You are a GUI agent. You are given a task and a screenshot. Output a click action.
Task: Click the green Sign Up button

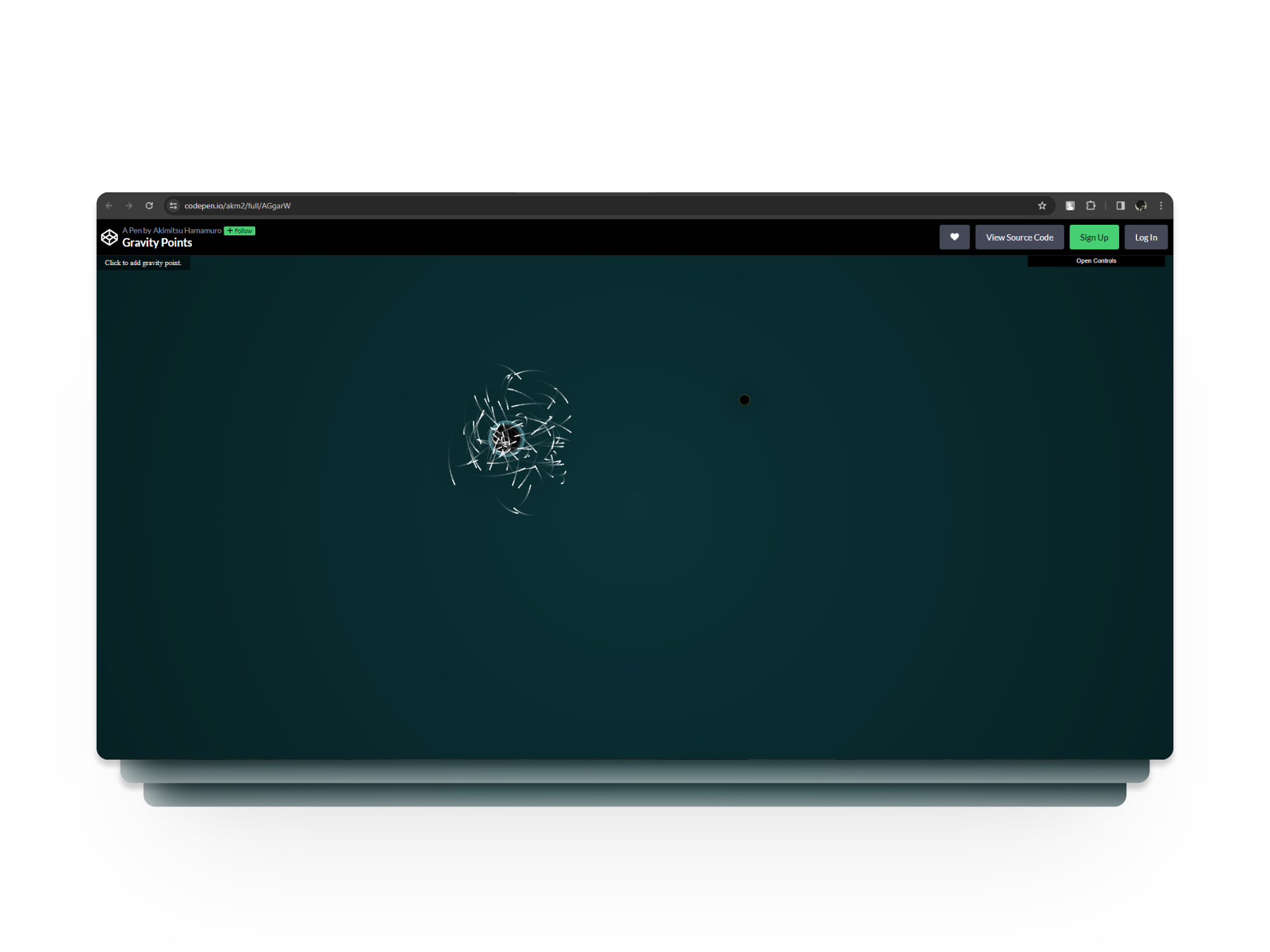tap(1094, 237)
